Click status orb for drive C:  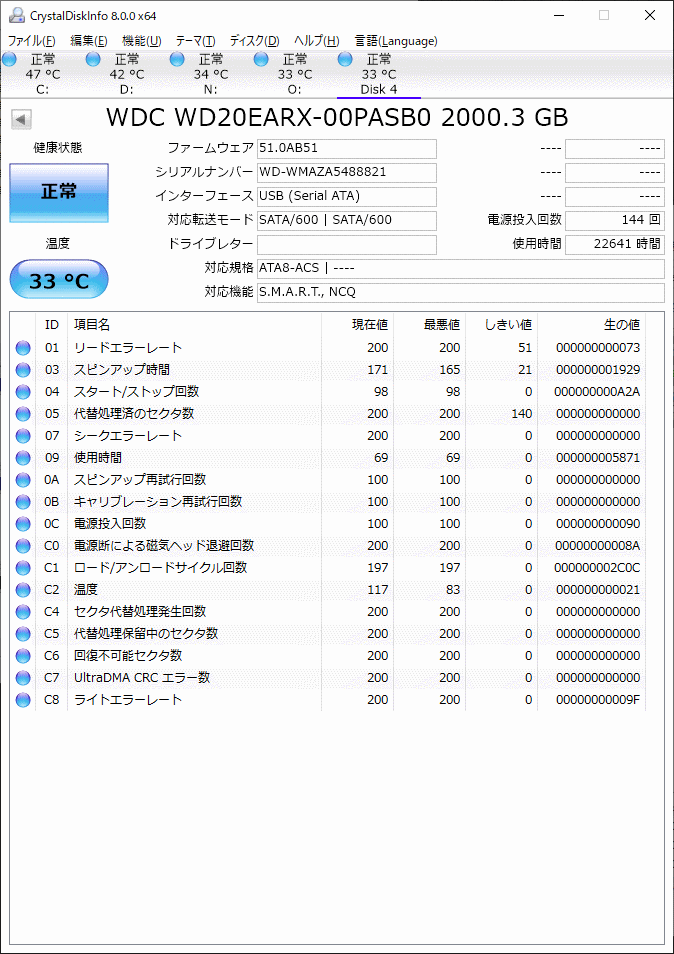10,60
